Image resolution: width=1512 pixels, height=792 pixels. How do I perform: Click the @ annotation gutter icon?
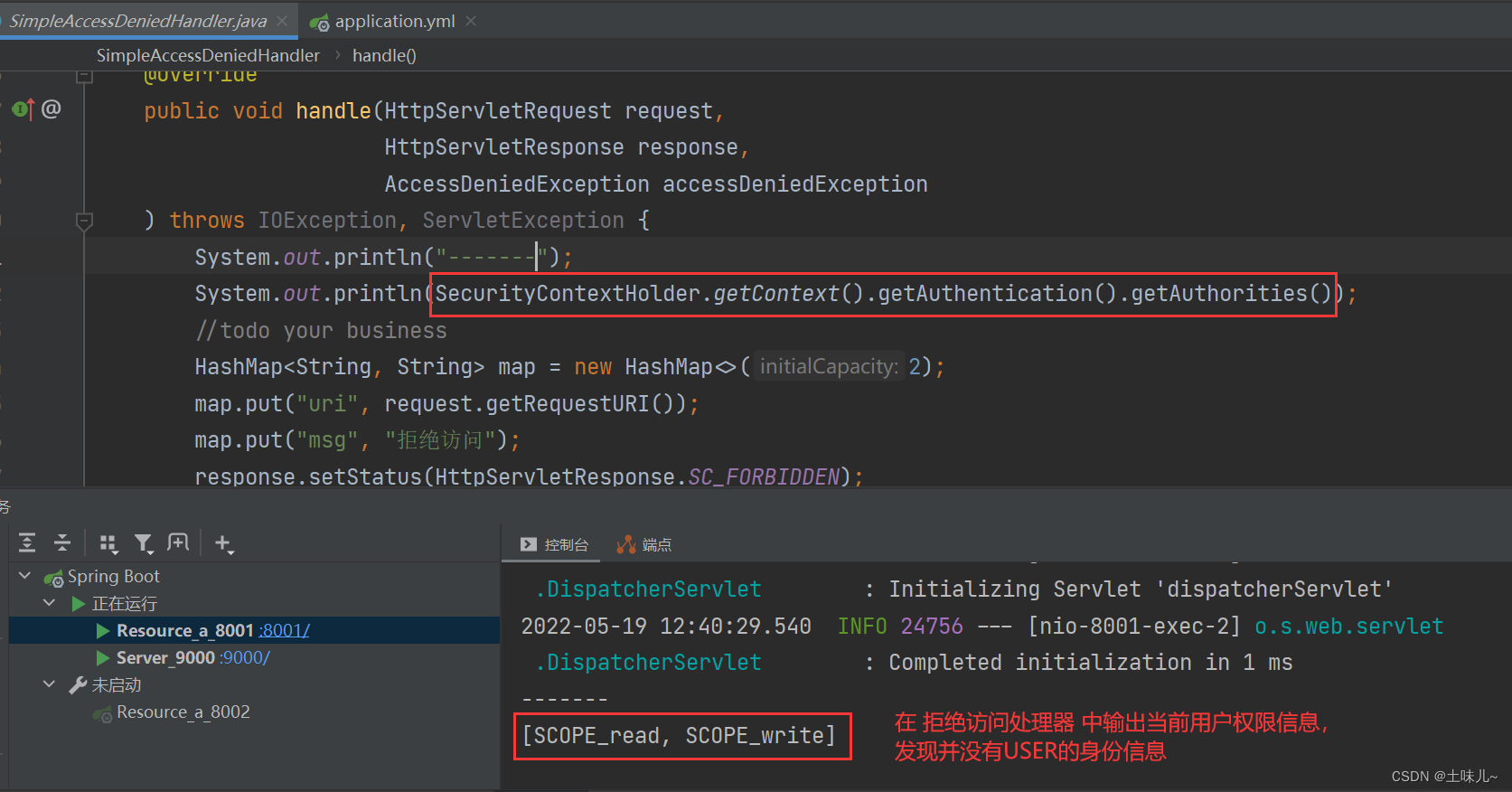pyautogui.click(x=51, y=108)
